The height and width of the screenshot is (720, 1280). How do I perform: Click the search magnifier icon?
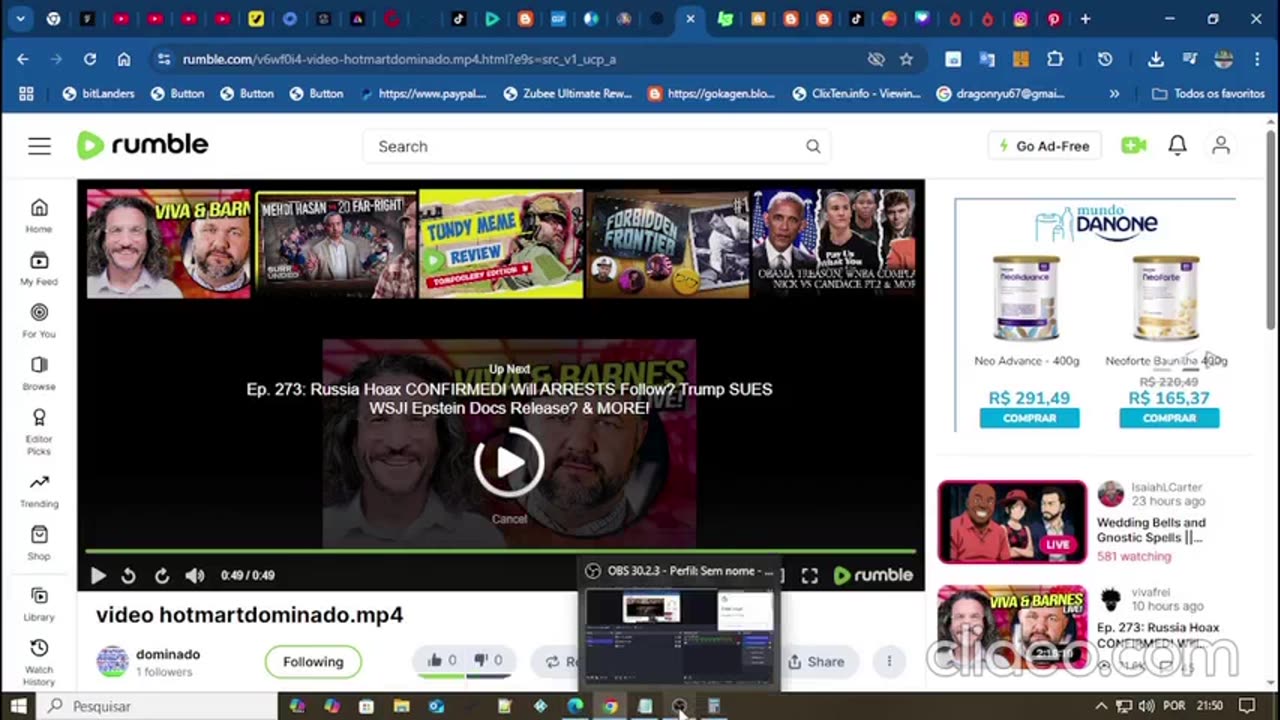point(813,146)
